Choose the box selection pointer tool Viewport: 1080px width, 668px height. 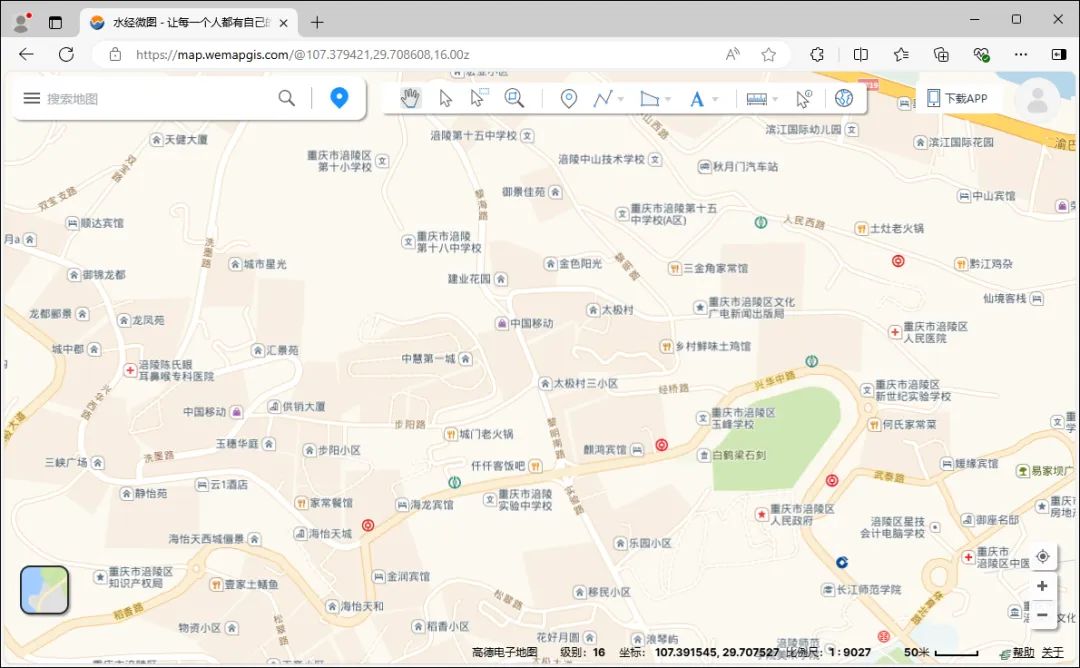coord(479,98)
